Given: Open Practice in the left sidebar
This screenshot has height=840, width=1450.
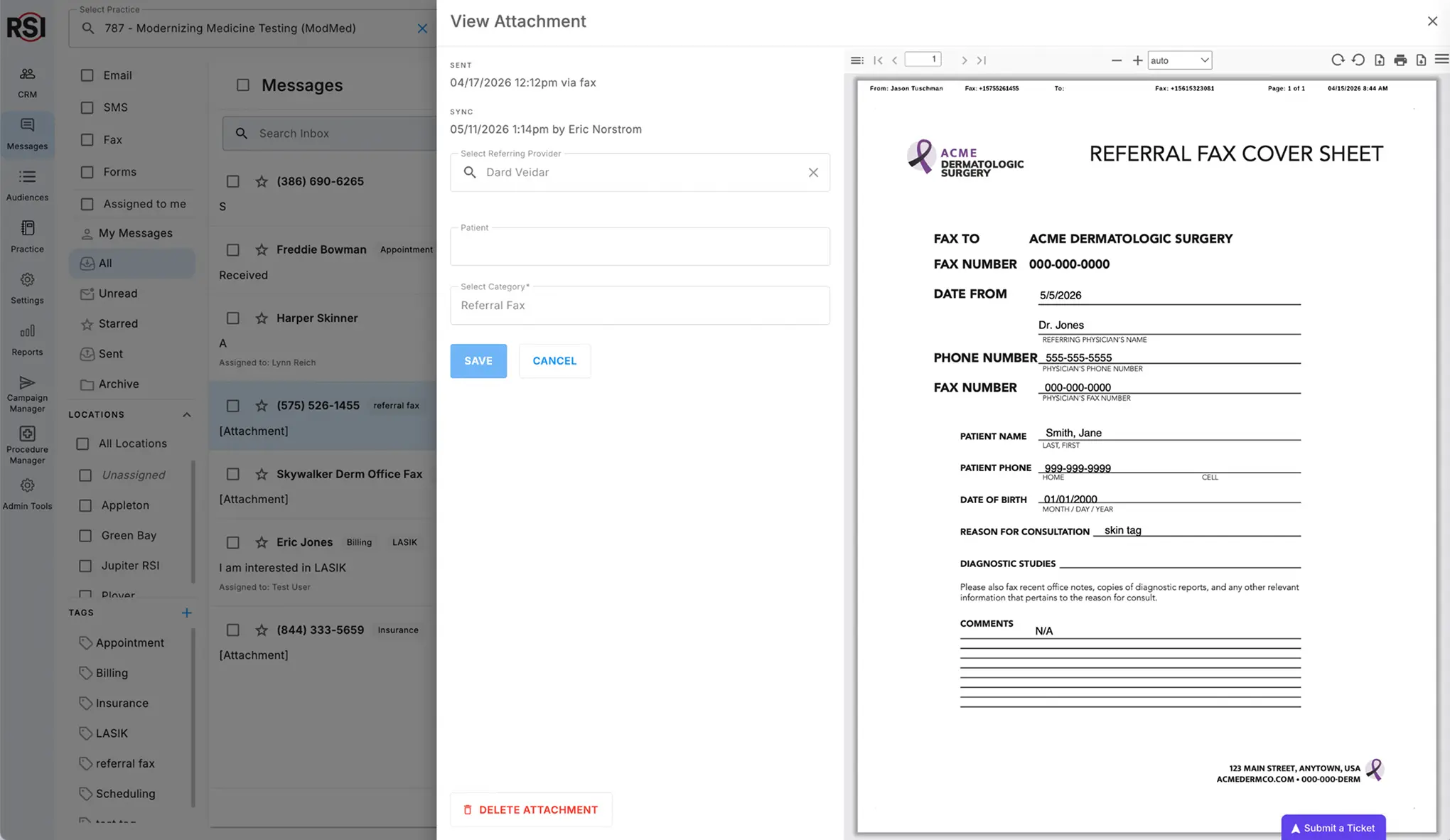Looking at the screenshot, I should pyautogui.click(x=27, y=237).
